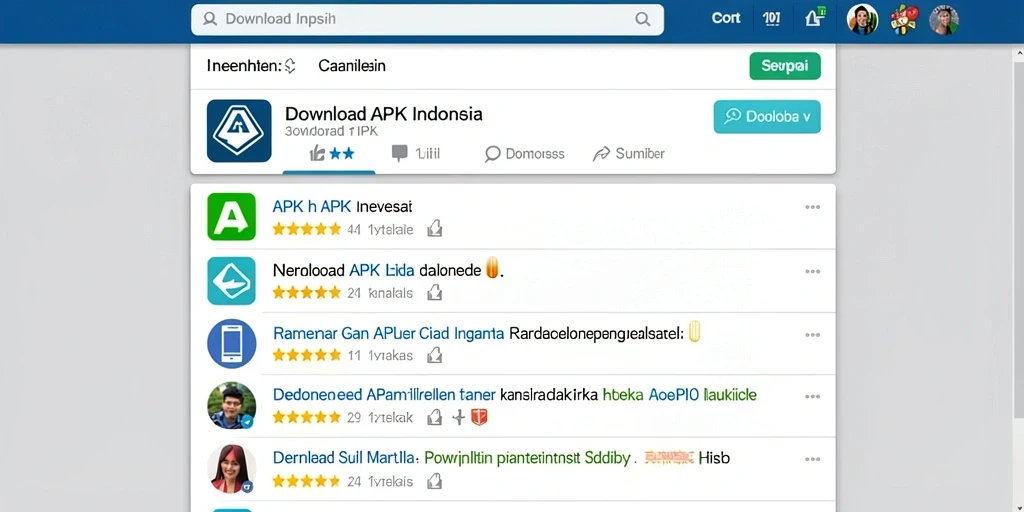Click the star rating of Neroload APK Lida

[x=307, y=293]
